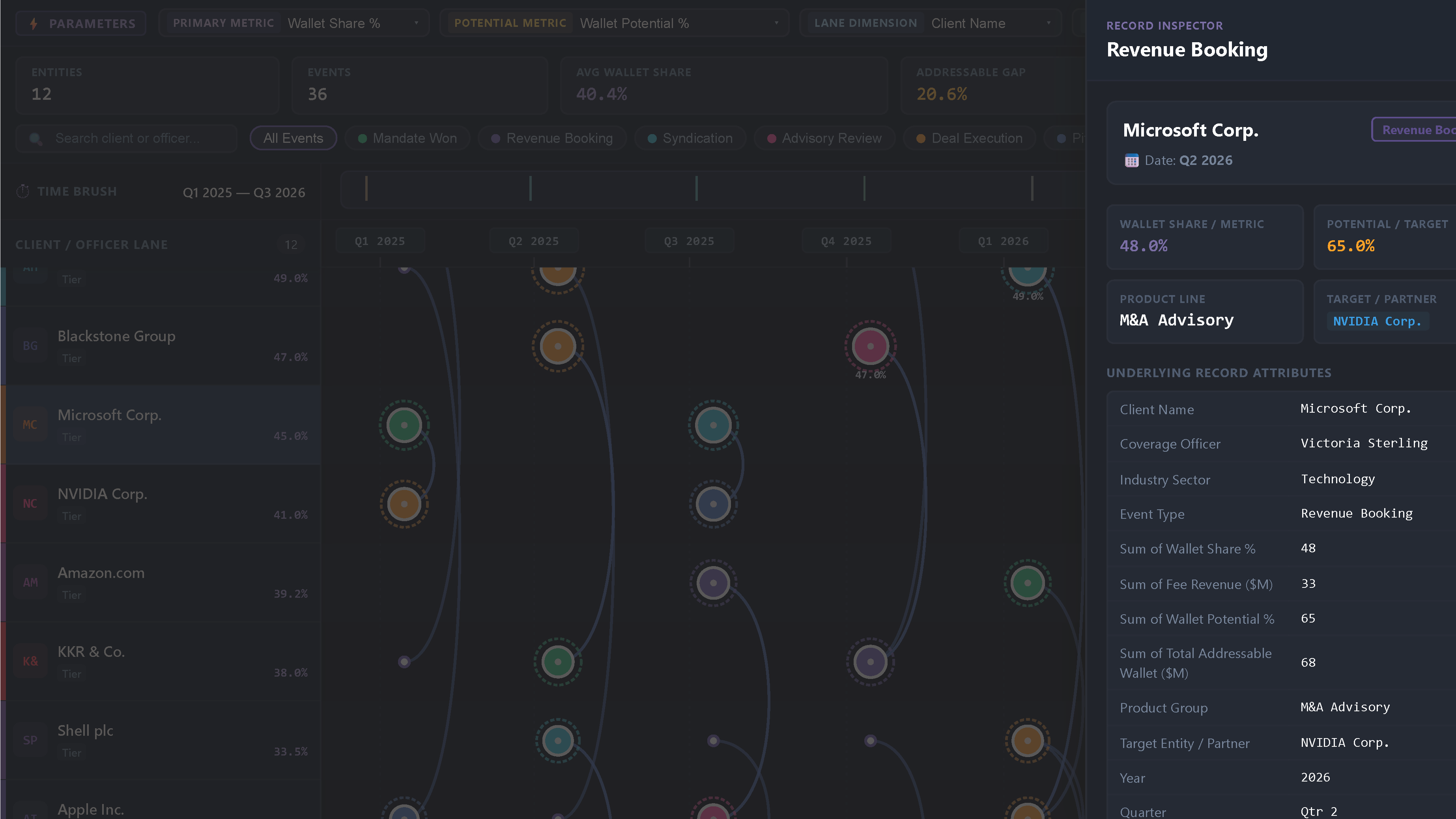Open the Lane Dimension dropdown
1456x819 pixels.
tap(931, 23)
